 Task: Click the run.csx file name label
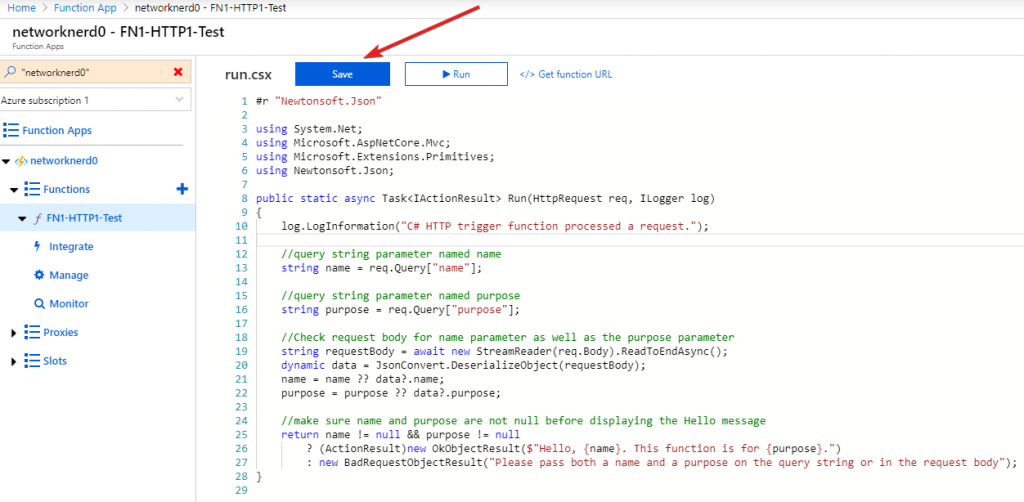click(x=248, y=74)
